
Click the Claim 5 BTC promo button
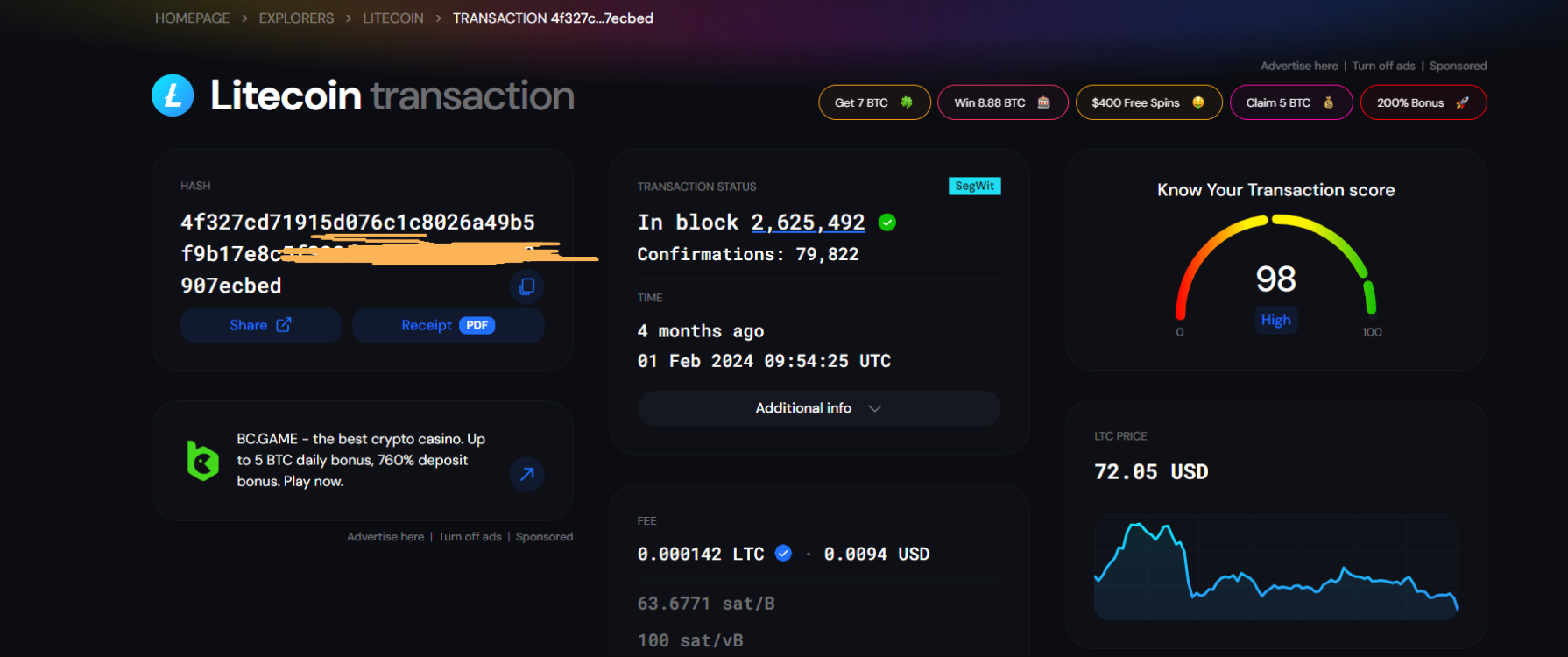1291,102
